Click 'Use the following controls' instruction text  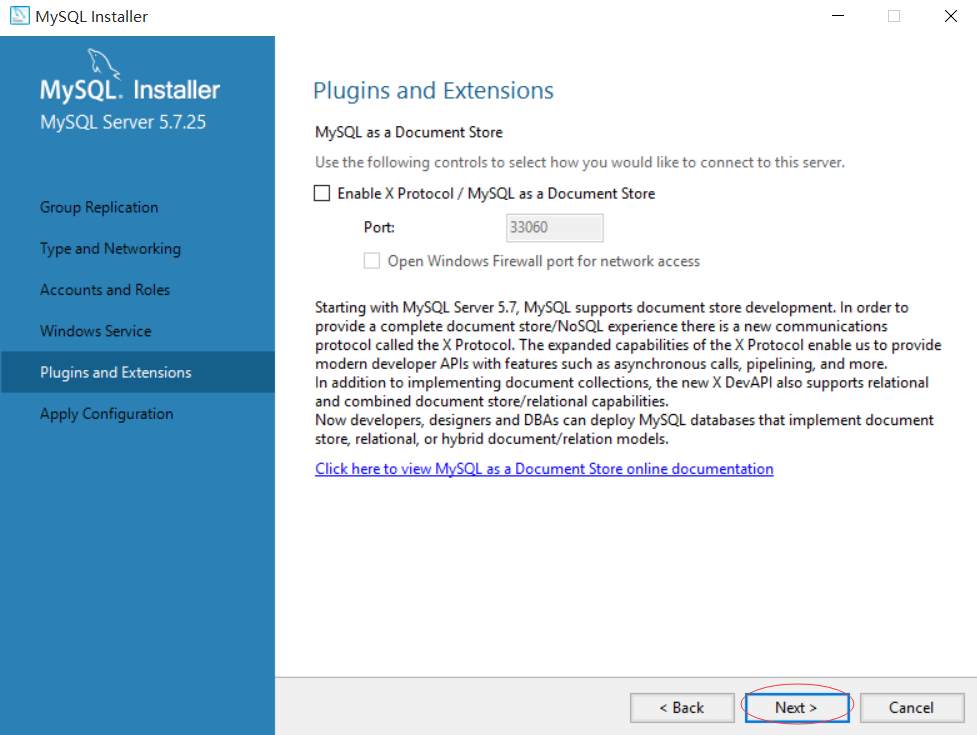(580, 163)
